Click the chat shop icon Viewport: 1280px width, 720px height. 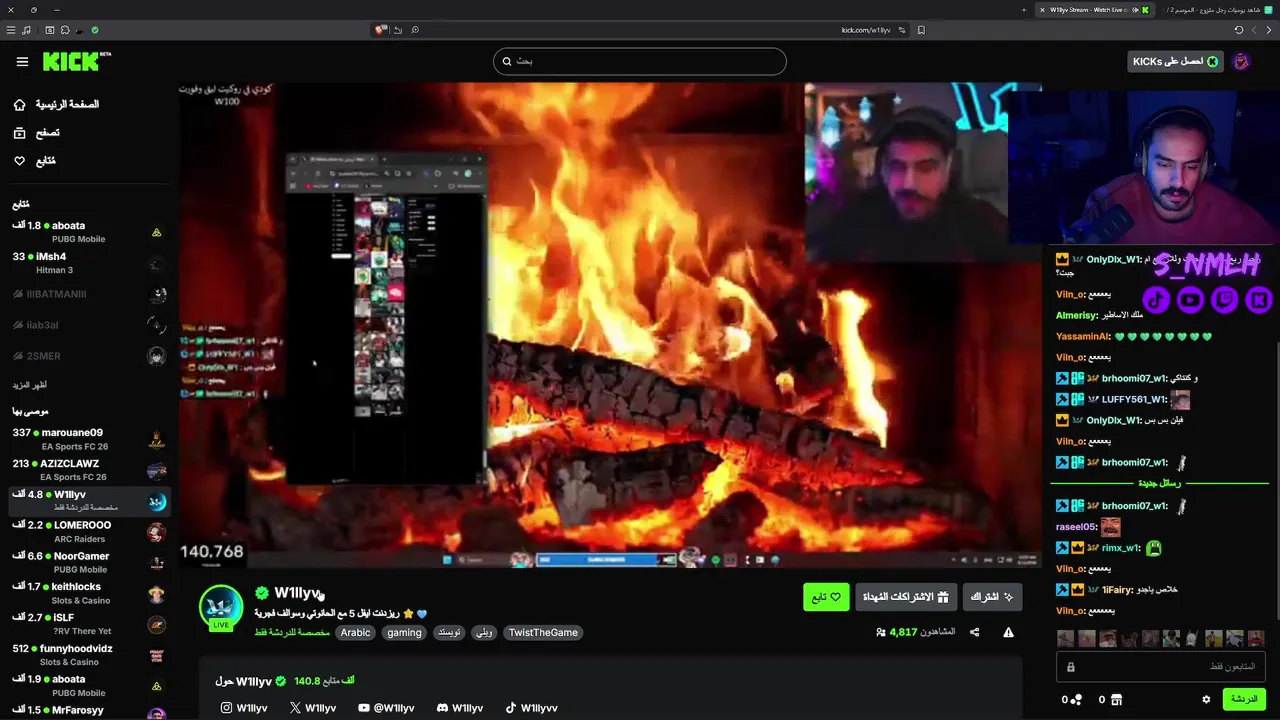point(1116,700)
